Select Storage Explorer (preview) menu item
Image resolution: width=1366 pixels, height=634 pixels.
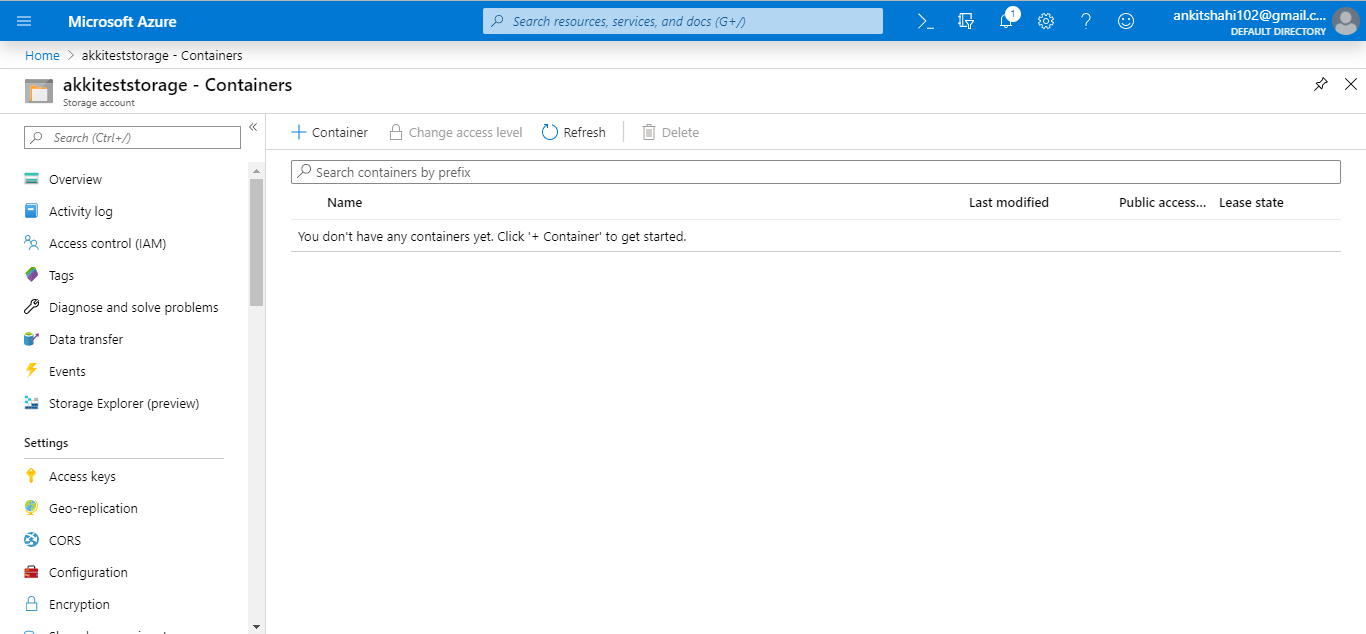pos(123,403)
